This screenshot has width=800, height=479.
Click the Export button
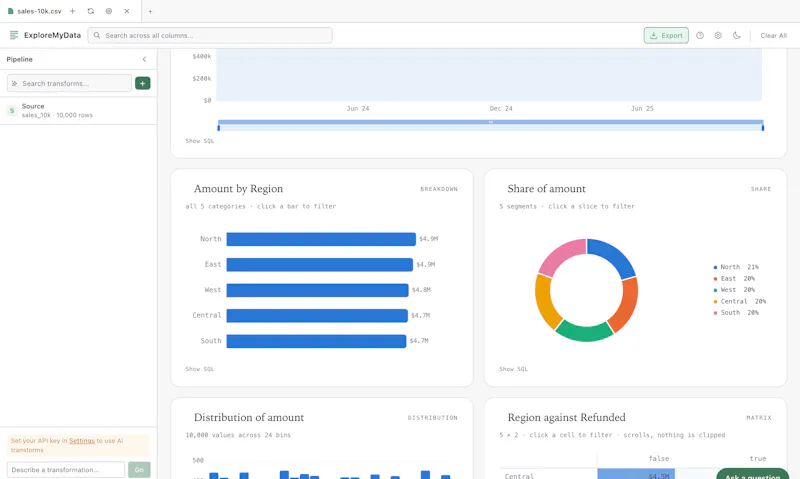tap(666, 35)
